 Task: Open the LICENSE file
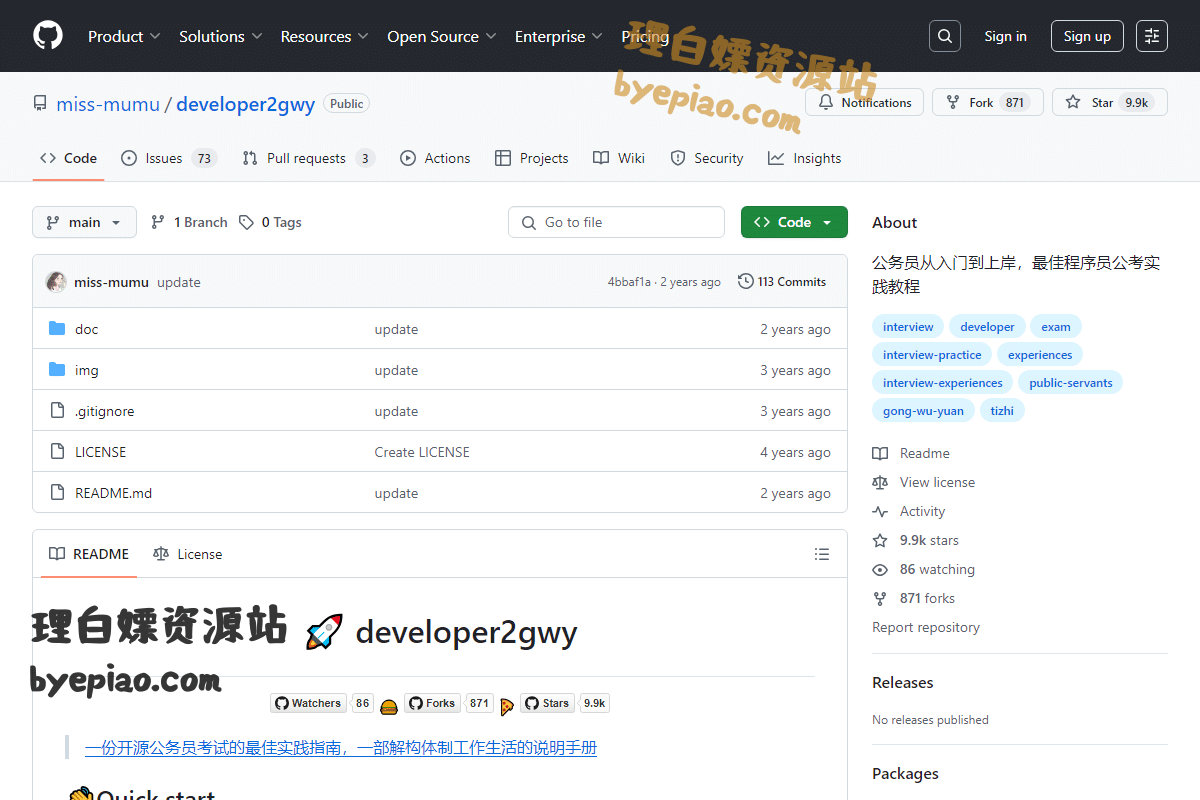(101, 452)
